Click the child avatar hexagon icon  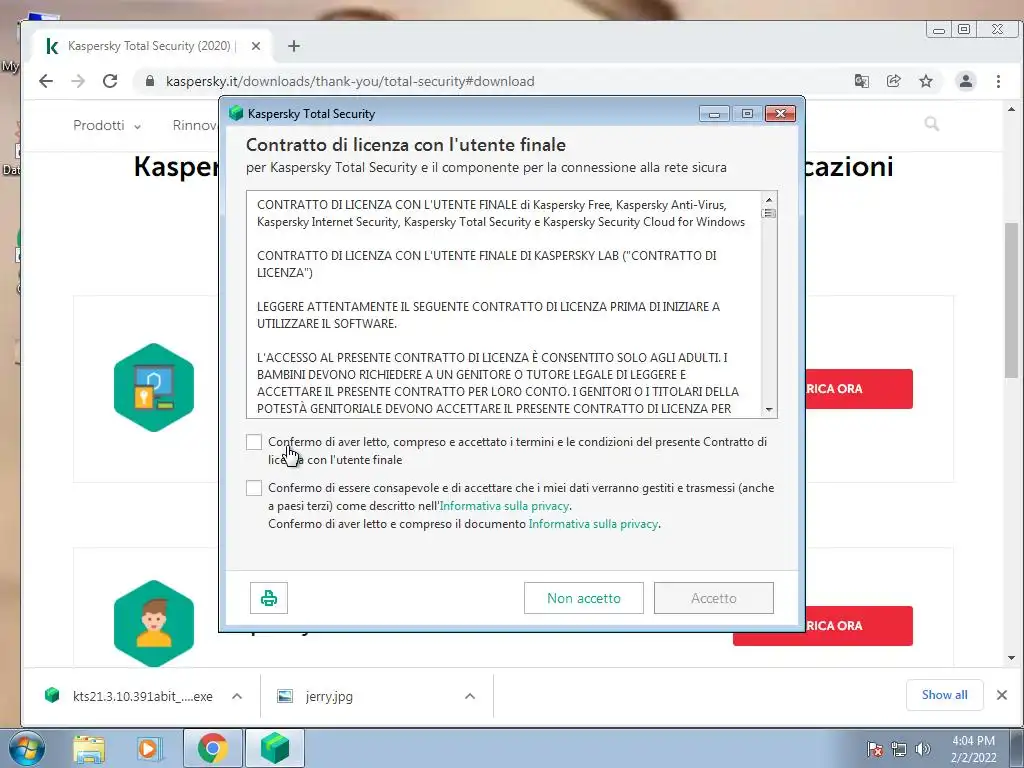154,624
